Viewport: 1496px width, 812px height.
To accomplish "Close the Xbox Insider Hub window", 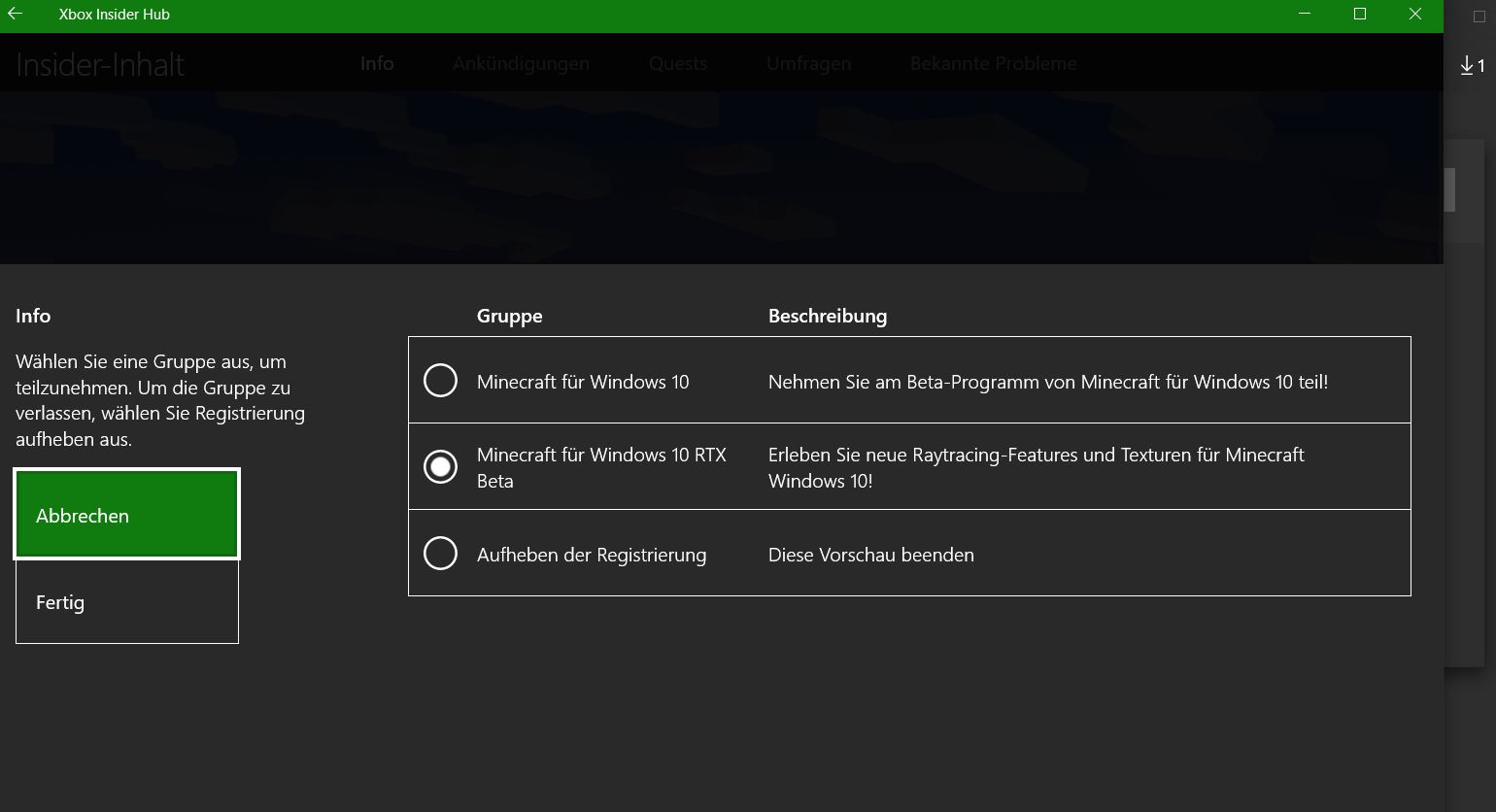I will 1415,15.
